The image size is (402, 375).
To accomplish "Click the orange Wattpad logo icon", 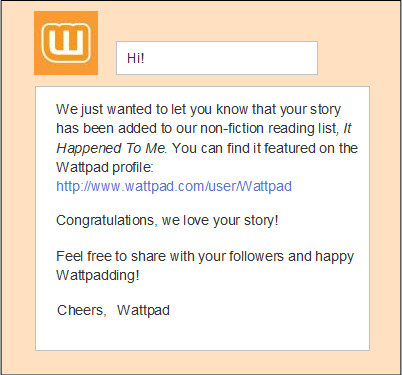I will pyautogui.click(x=66, y=43).
